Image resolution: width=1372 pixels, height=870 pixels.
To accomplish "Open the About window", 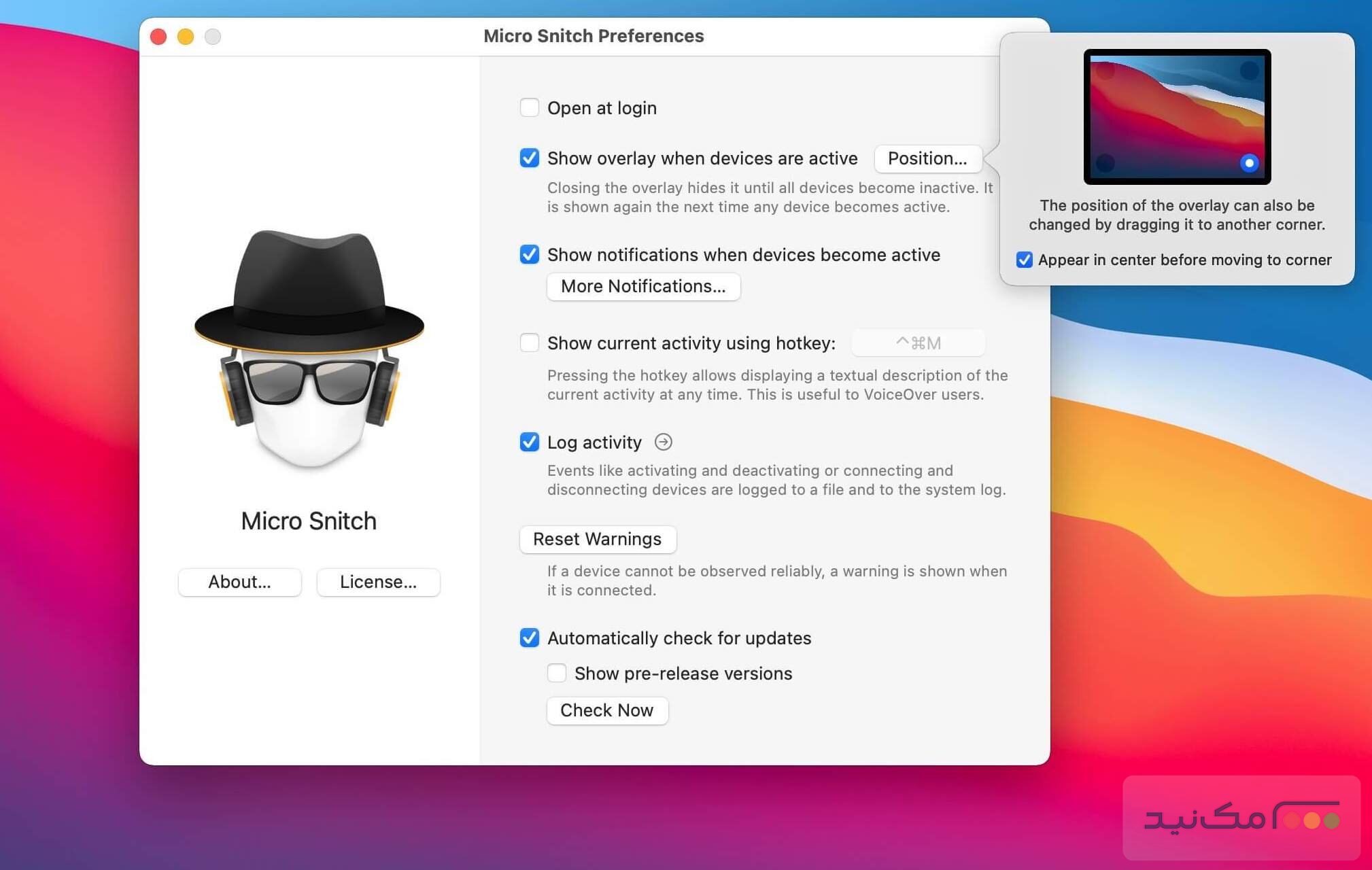I will point(239,582).
